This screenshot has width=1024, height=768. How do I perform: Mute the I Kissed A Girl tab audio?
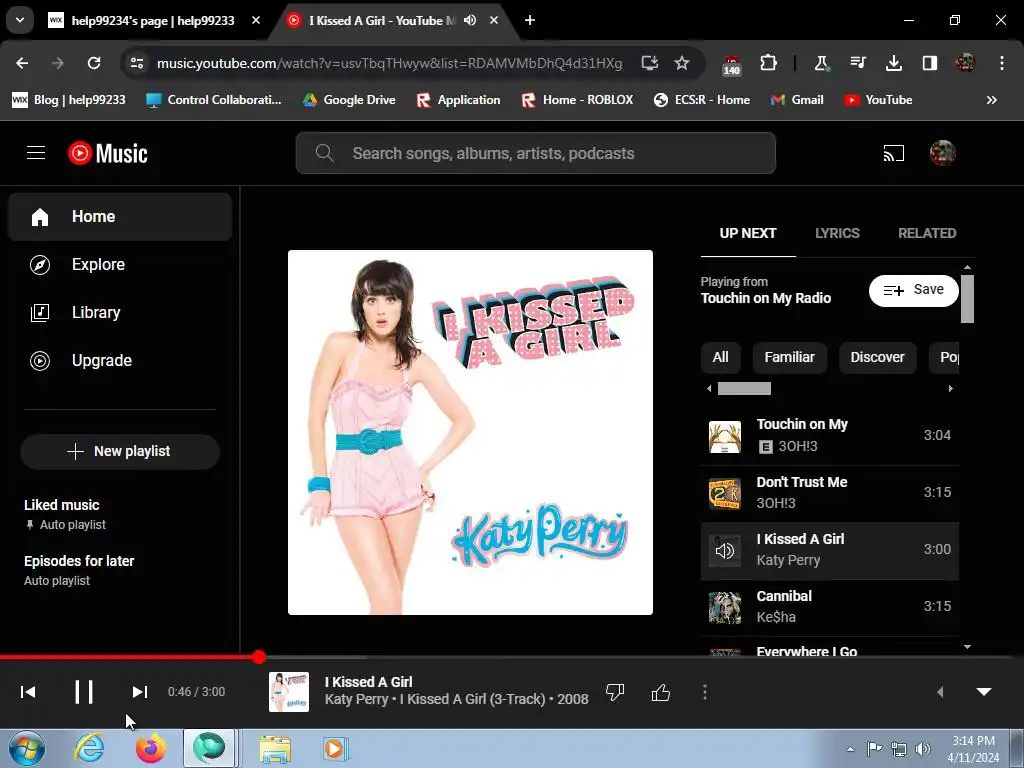[x=470, y=20]
